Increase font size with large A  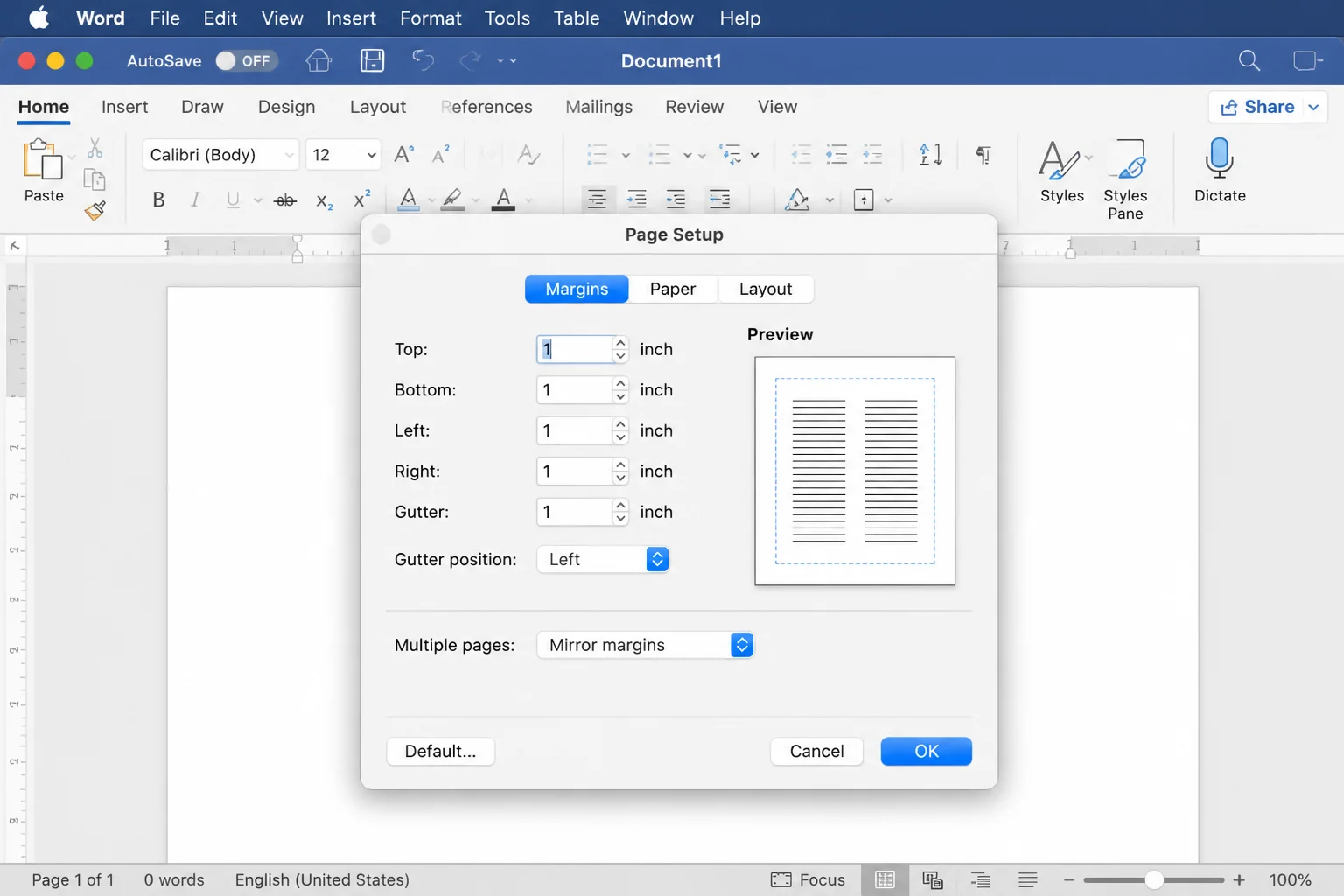click(x=403, y=155)
